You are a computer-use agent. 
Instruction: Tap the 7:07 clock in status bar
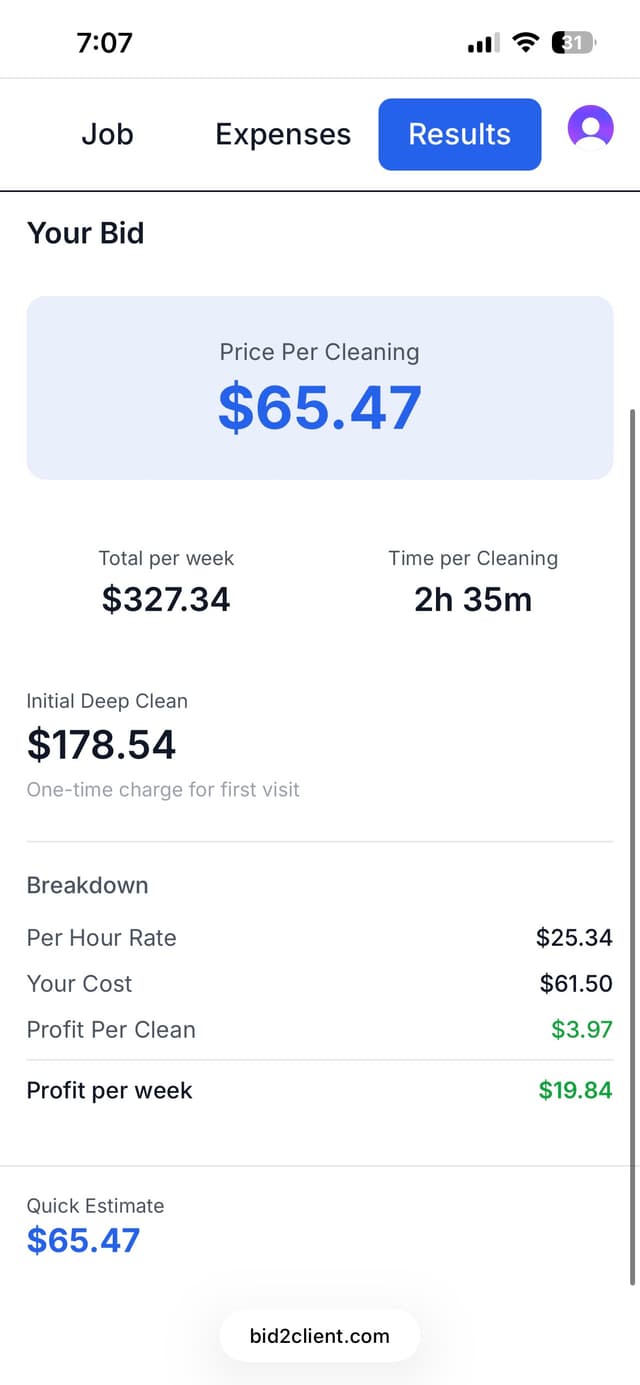coord(104,42)
